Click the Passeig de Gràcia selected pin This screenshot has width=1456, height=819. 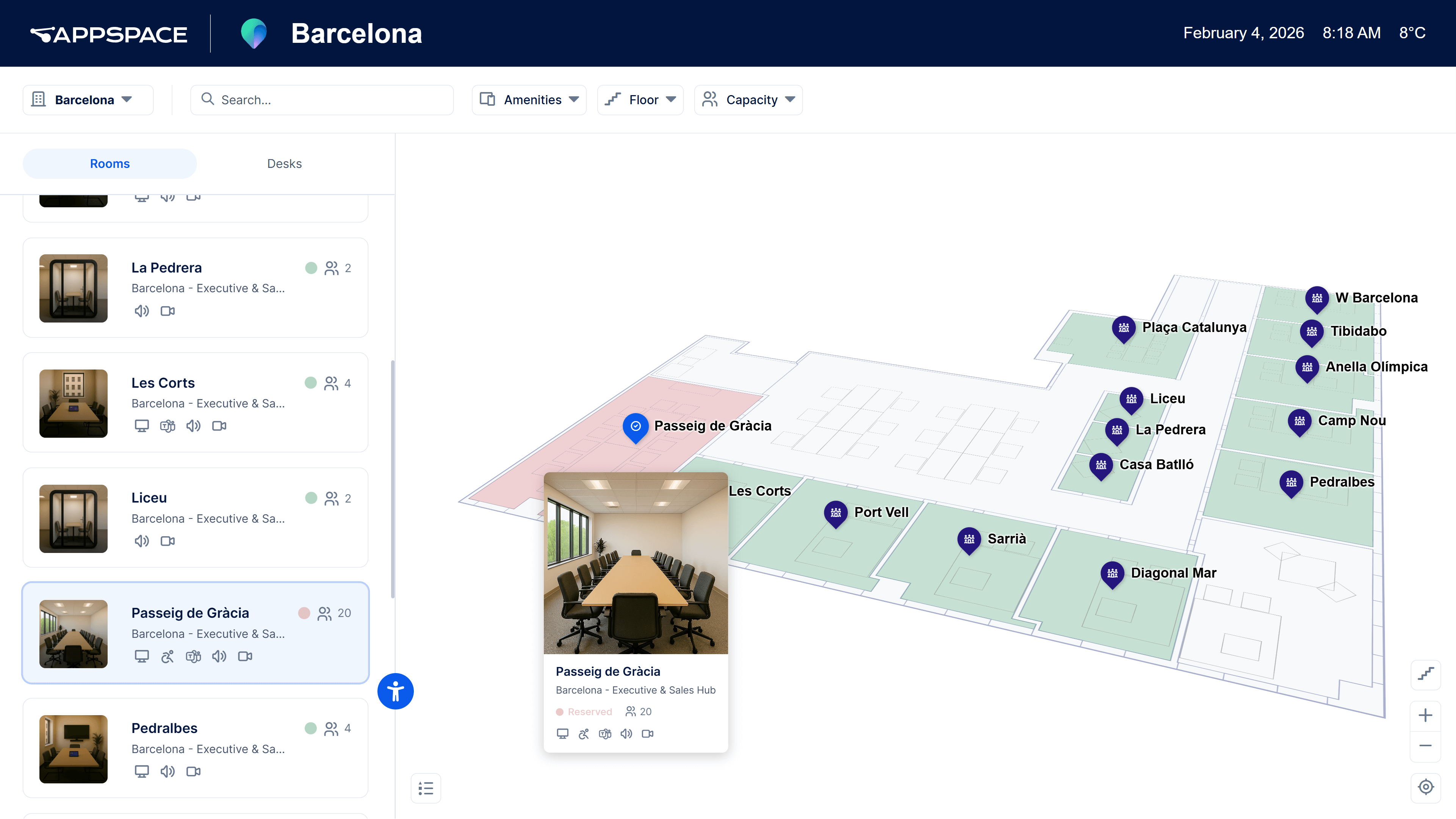click(635, 426)
